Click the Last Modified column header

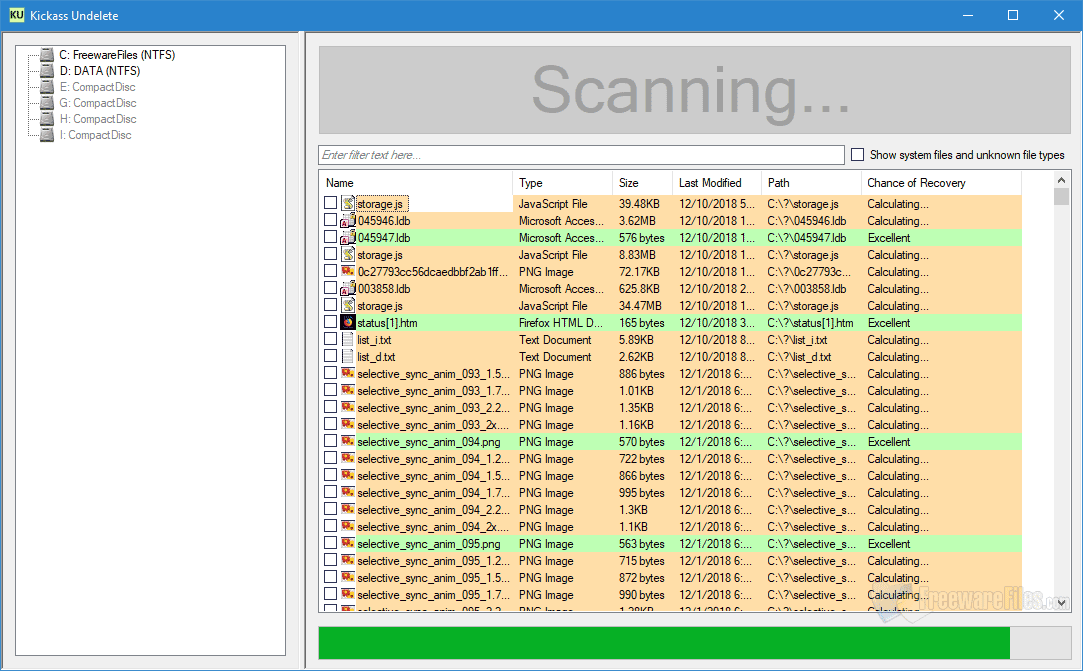coord(710,183)
